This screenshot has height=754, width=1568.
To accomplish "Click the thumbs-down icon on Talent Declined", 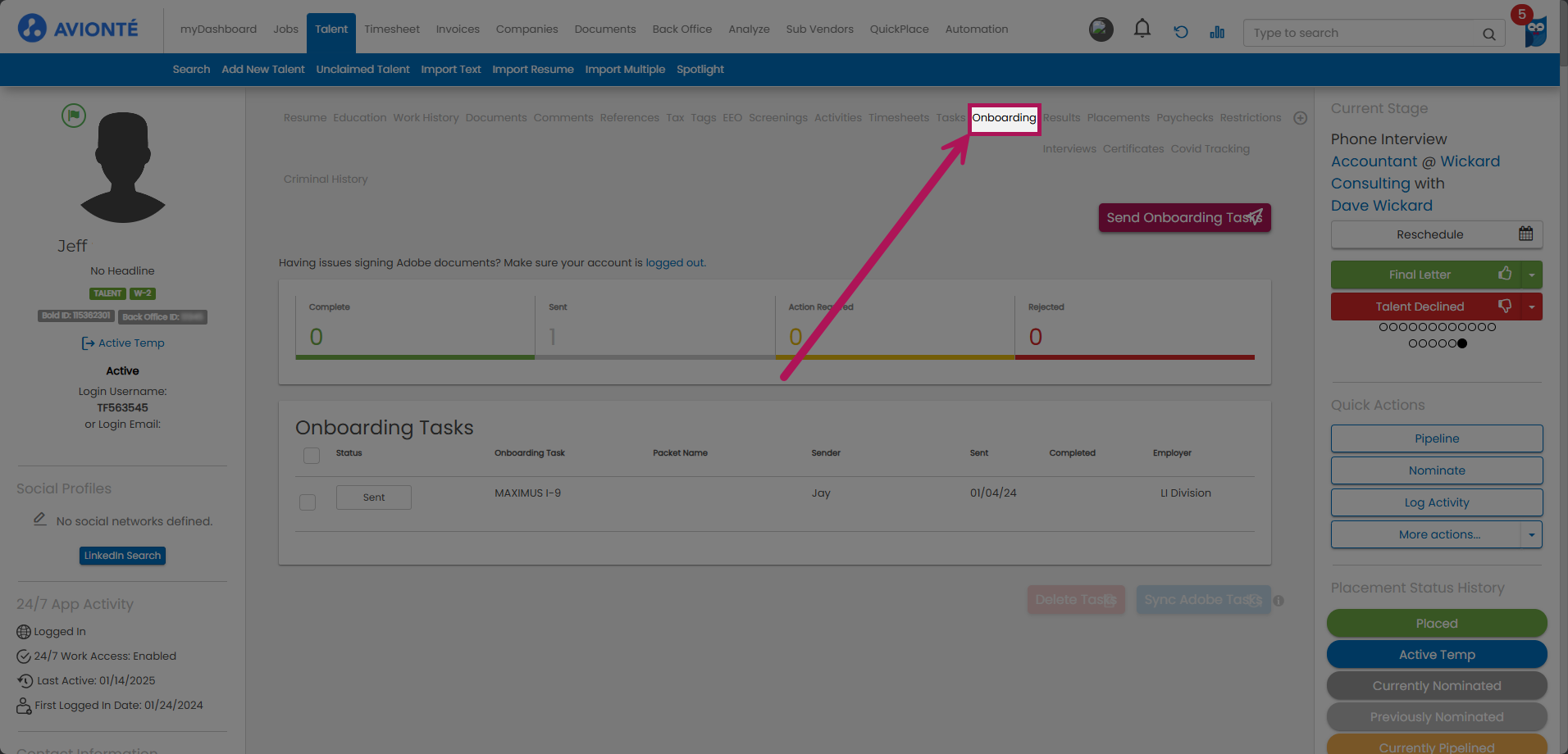I will [1505, 306].
